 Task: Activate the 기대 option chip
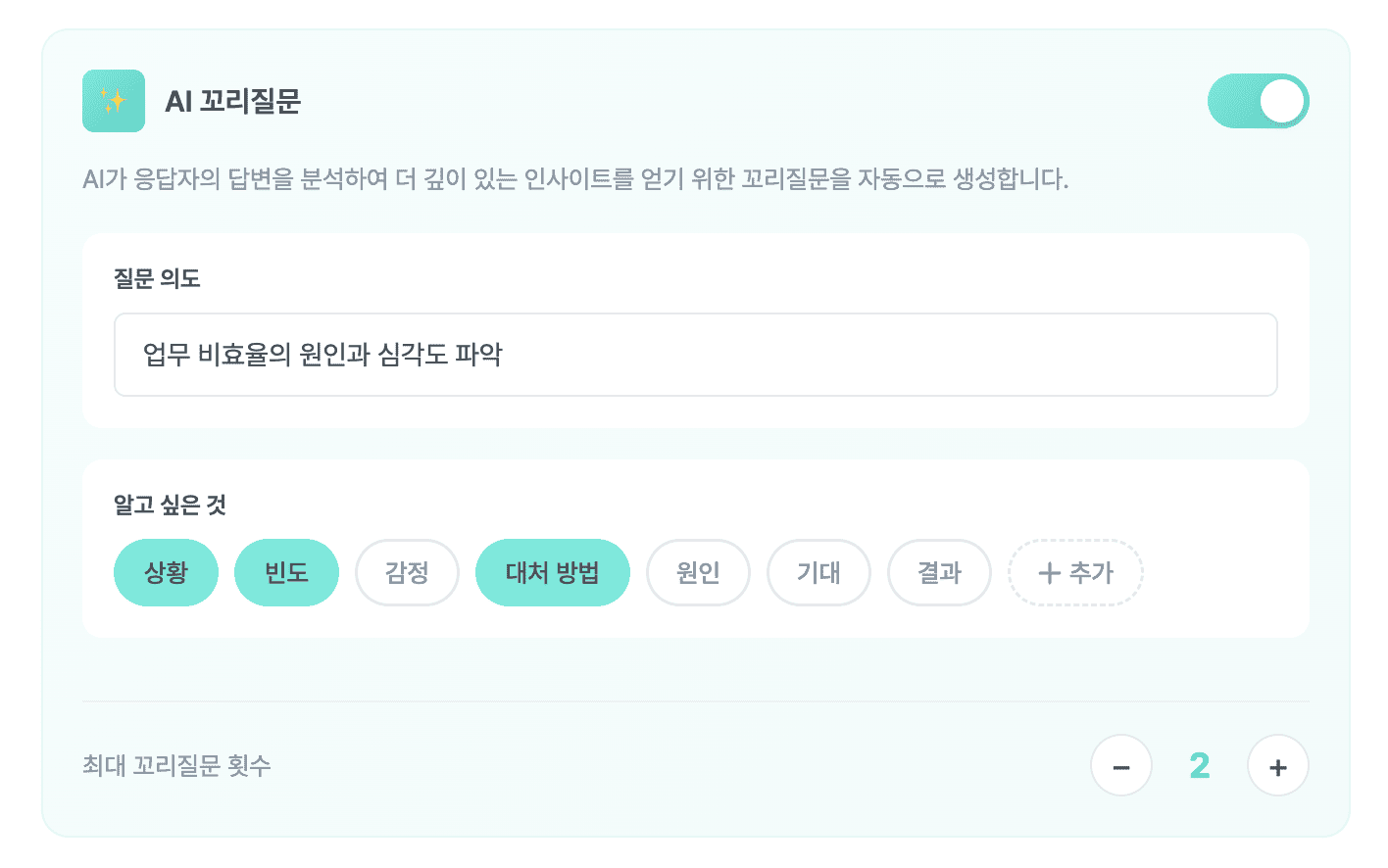pyautogui.click(x=818, y=573)
